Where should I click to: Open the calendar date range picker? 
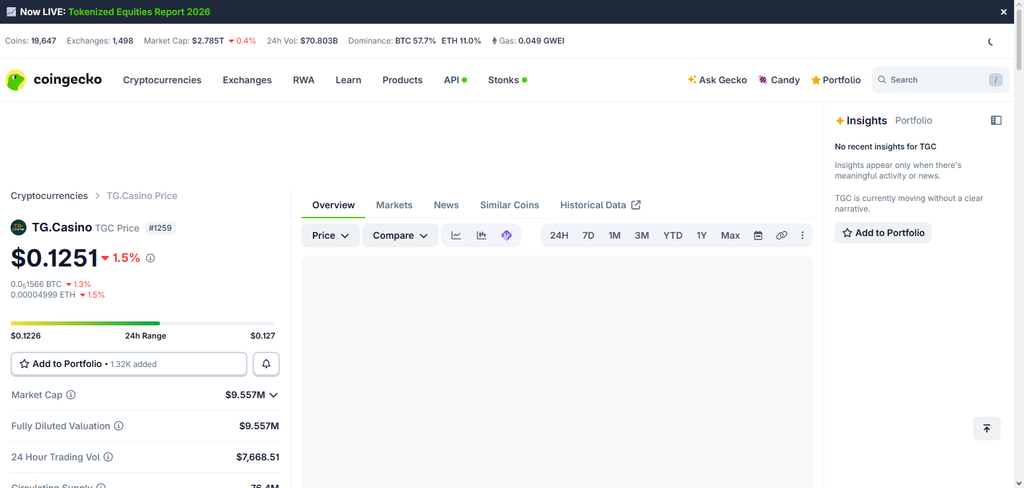point(758,235)
